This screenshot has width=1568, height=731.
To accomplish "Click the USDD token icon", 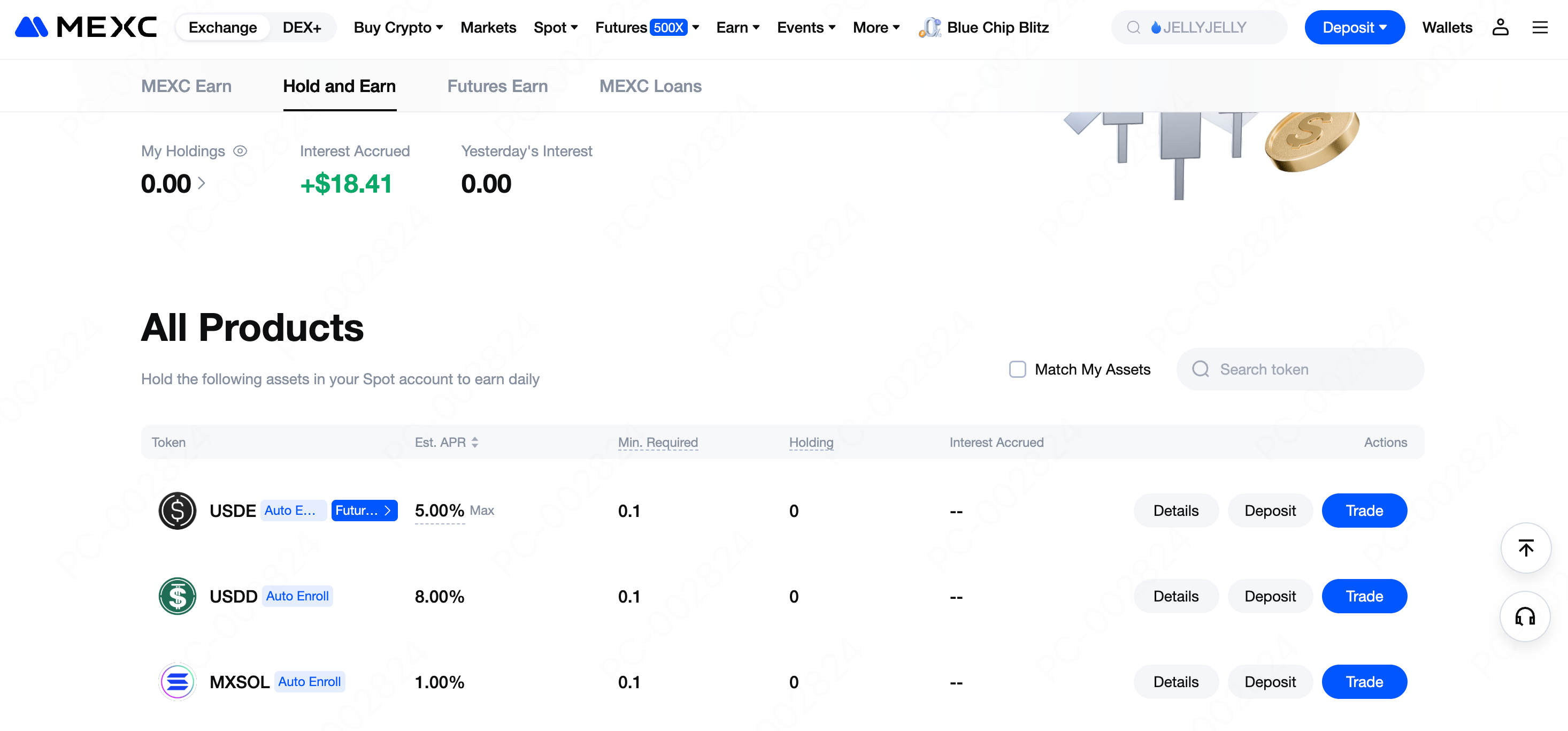I will [x=177, y=596].
